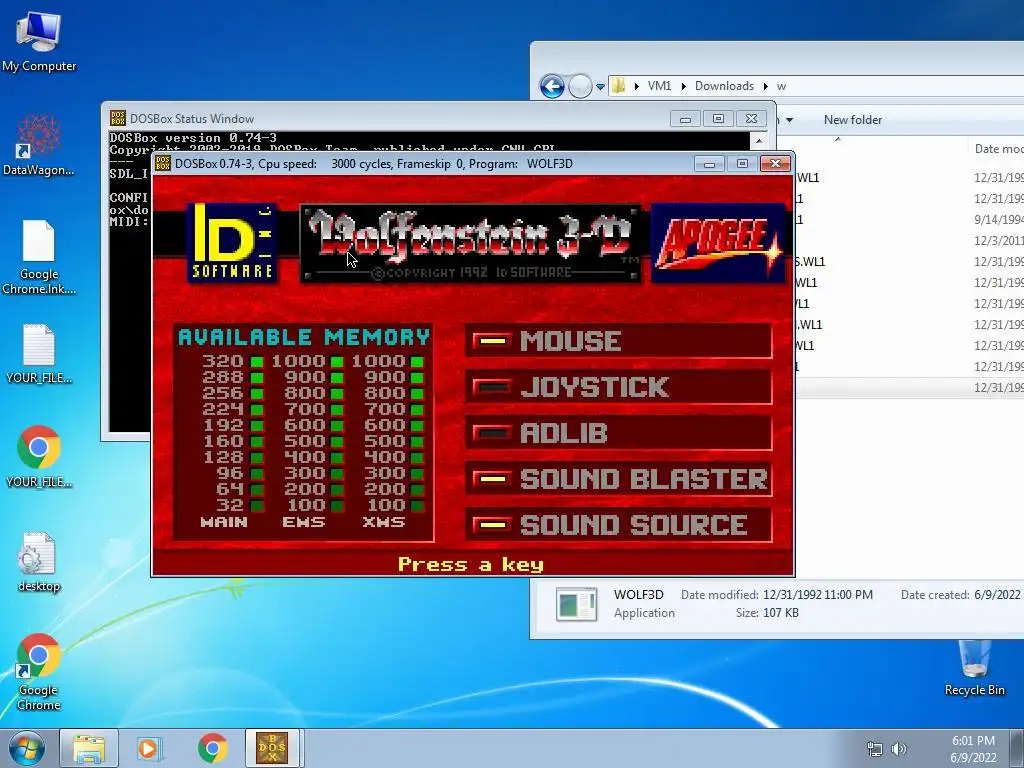Launch Google Chrome desktop shortcut
This screenshot has height=768, width=1024.
click(x=39, y=671)
